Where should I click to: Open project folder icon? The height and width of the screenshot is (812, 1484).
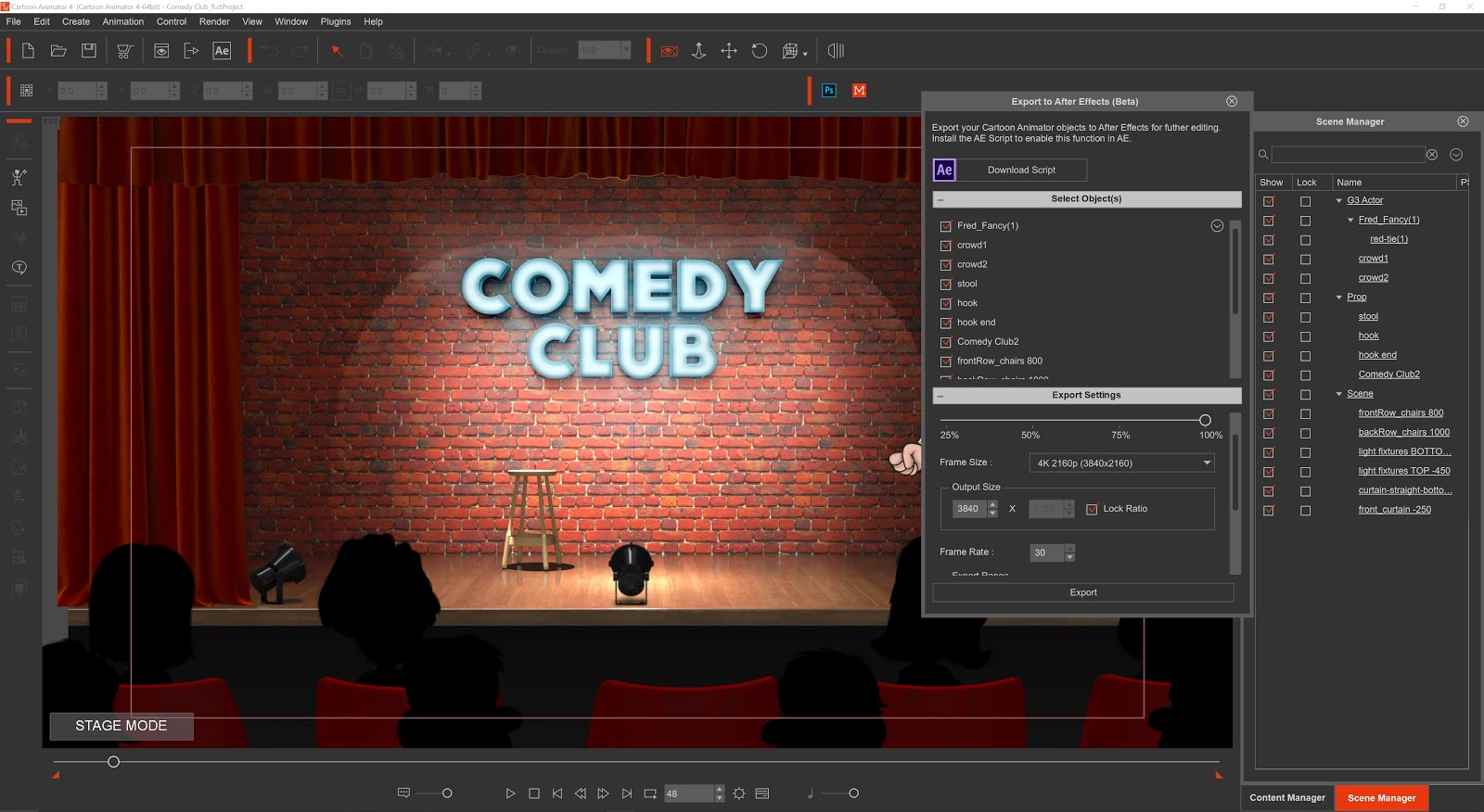pyautogui.click(x=58, y=51)
